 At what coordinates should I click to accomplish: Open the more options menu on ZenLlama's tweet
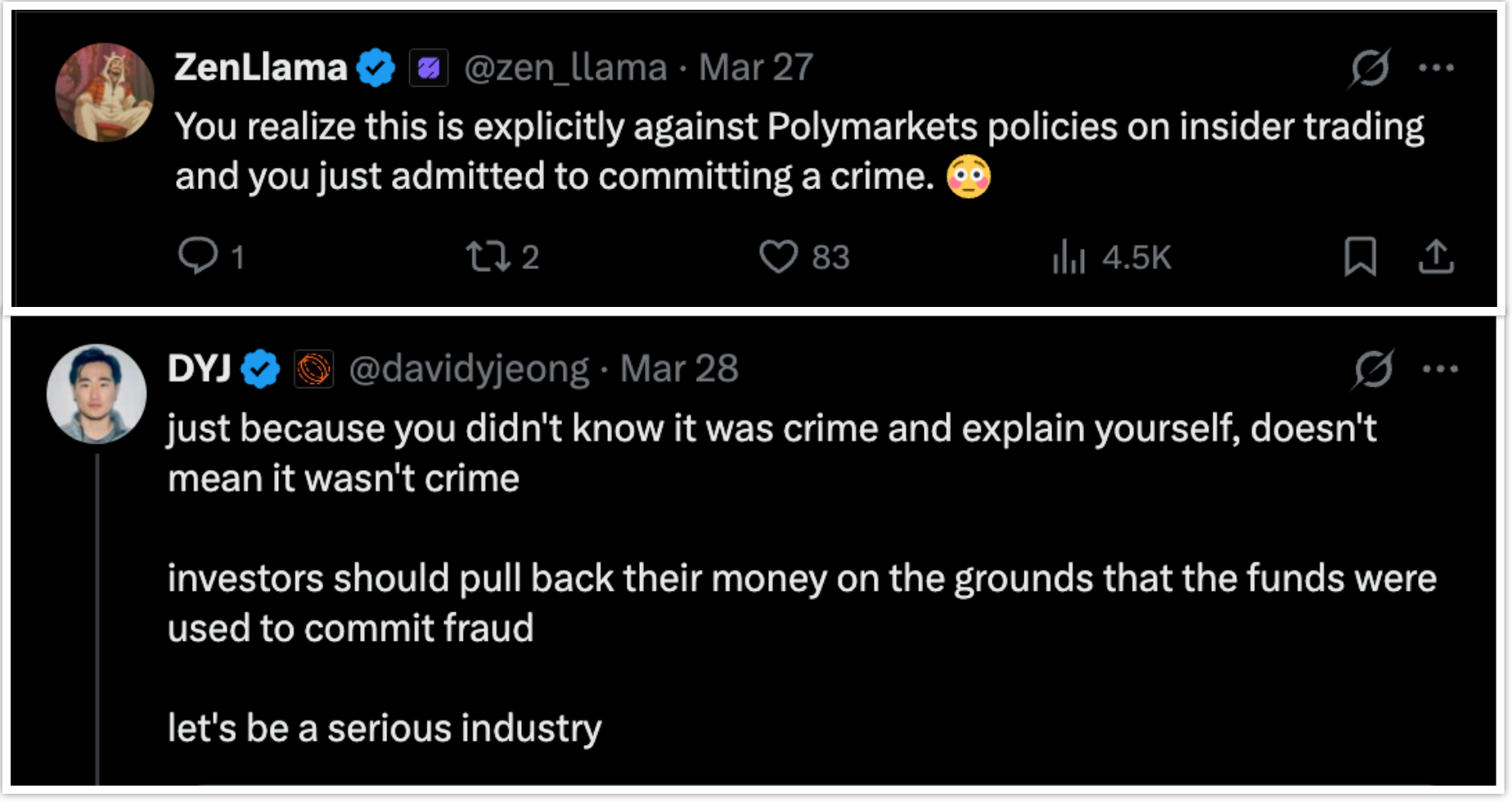tap(1437, 68)
